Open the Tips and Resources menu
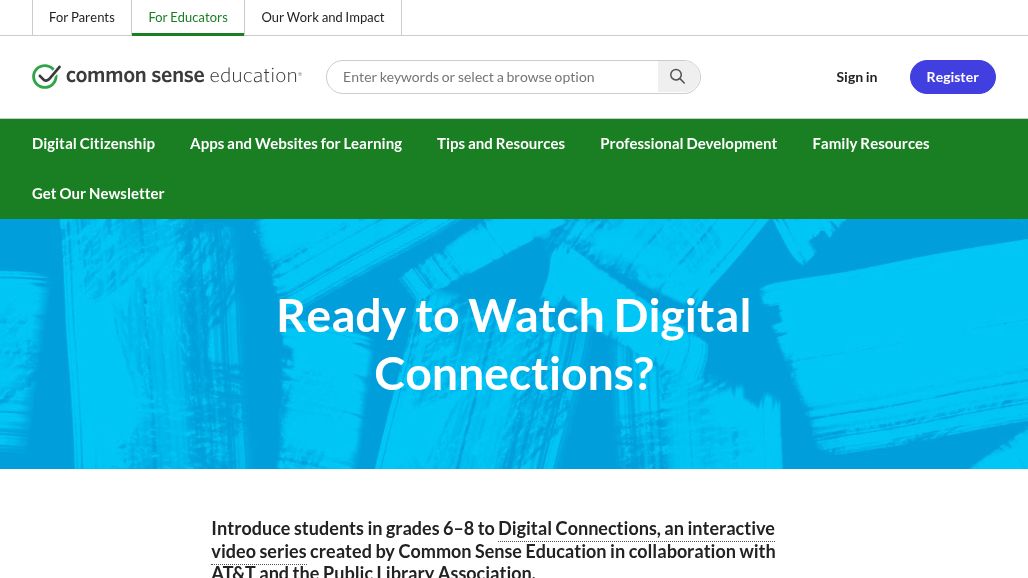 coord(501,144)
